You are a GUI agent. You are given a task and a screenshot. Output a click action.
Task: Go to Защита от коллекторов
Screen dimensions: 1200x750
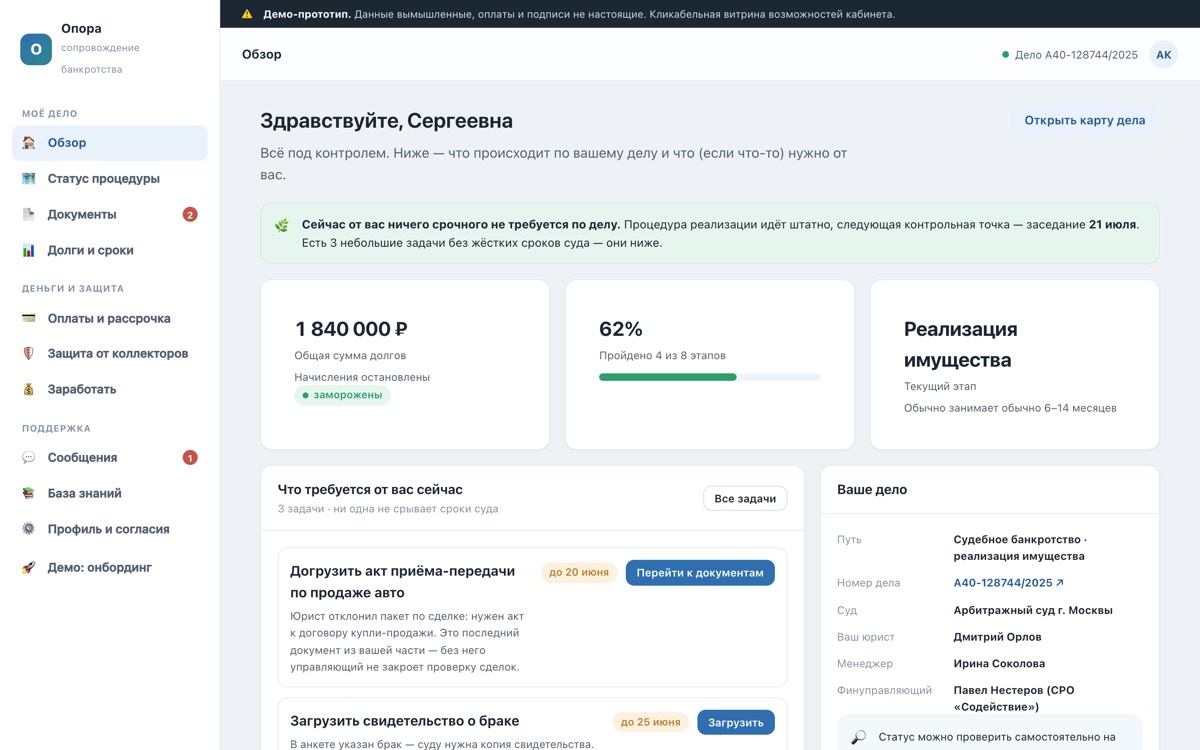tap(110, 354)
